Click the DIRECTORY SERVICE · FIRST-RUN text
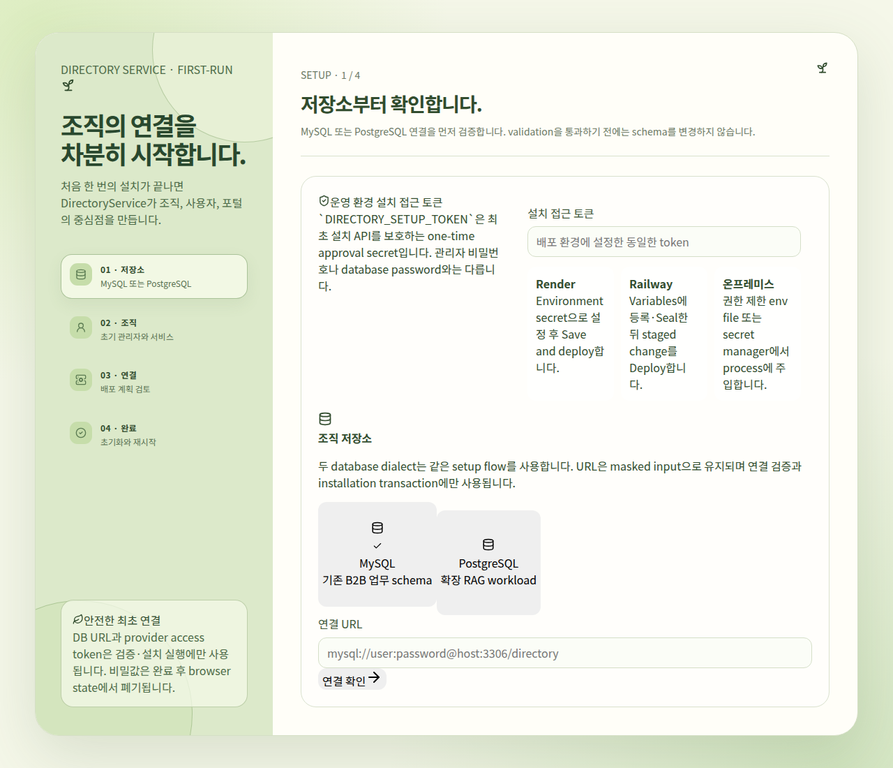This screenshot has width=893, height=768. [147, 70]
